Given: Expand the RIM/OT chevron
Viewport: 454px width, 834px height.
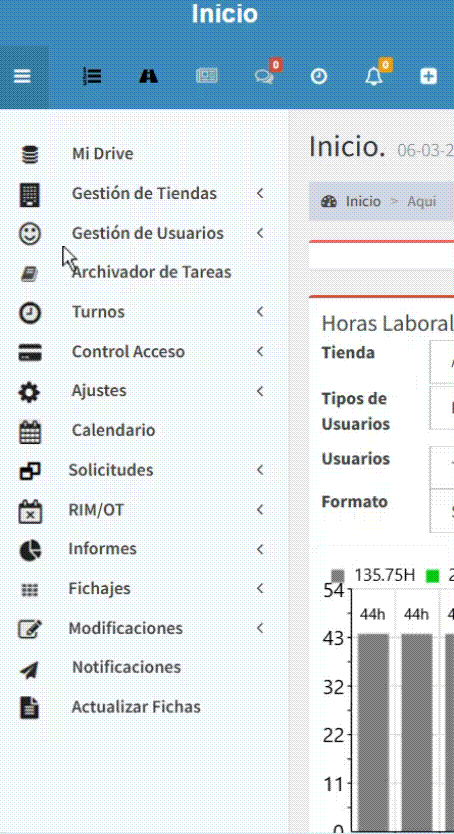Looking at the screenshot, I should pos(260,510).
